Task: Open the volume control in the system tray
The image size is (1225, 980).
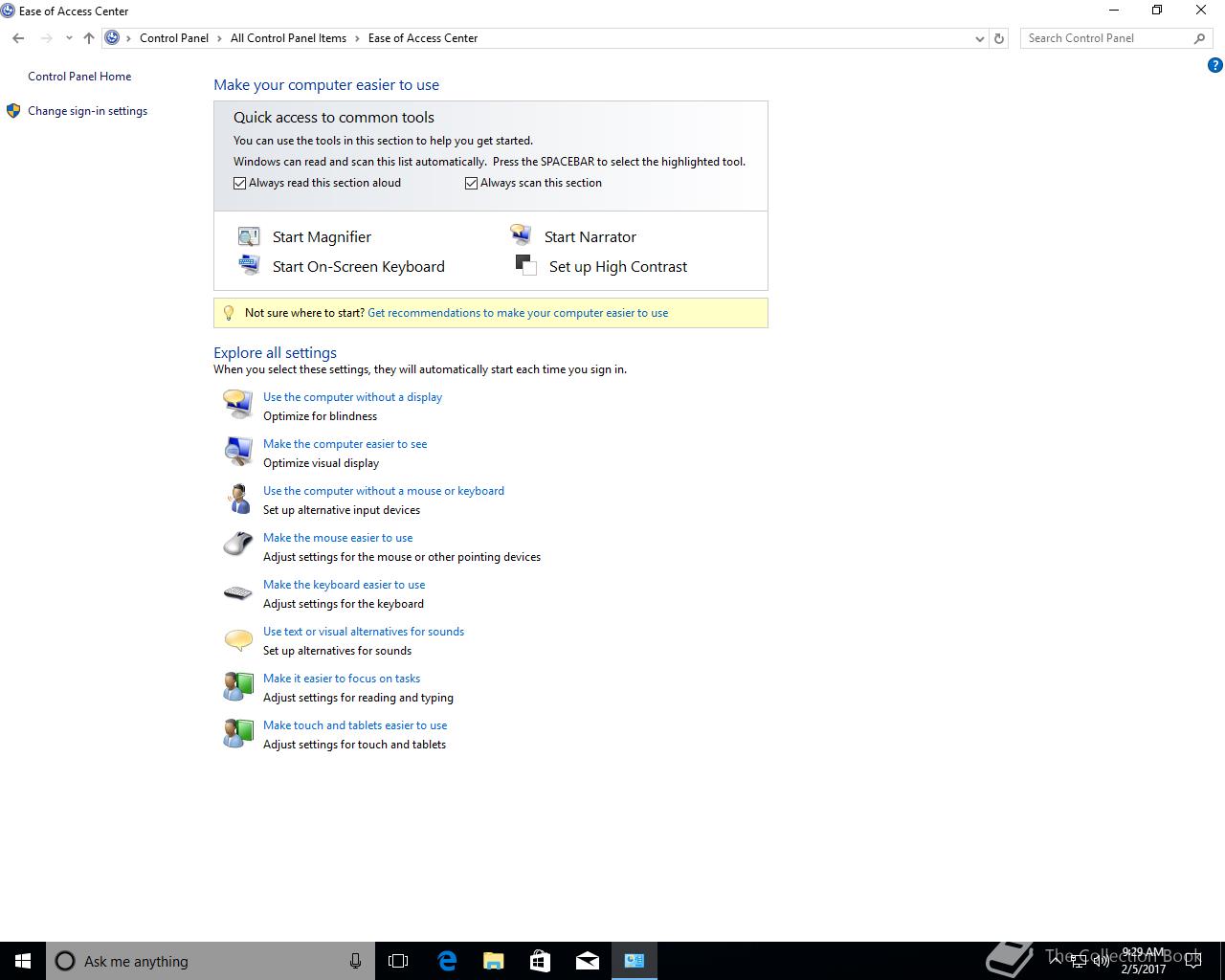Action: pyautogui.click(x=1101, y=961)
